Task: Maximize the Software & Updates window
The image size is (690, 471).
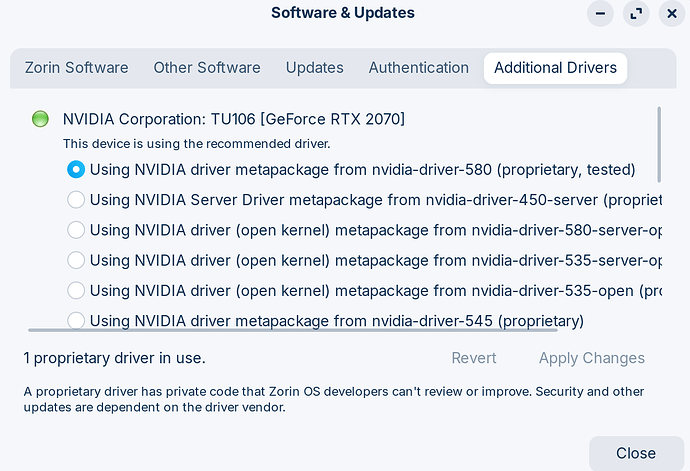Action: click(x=636, y=14)
